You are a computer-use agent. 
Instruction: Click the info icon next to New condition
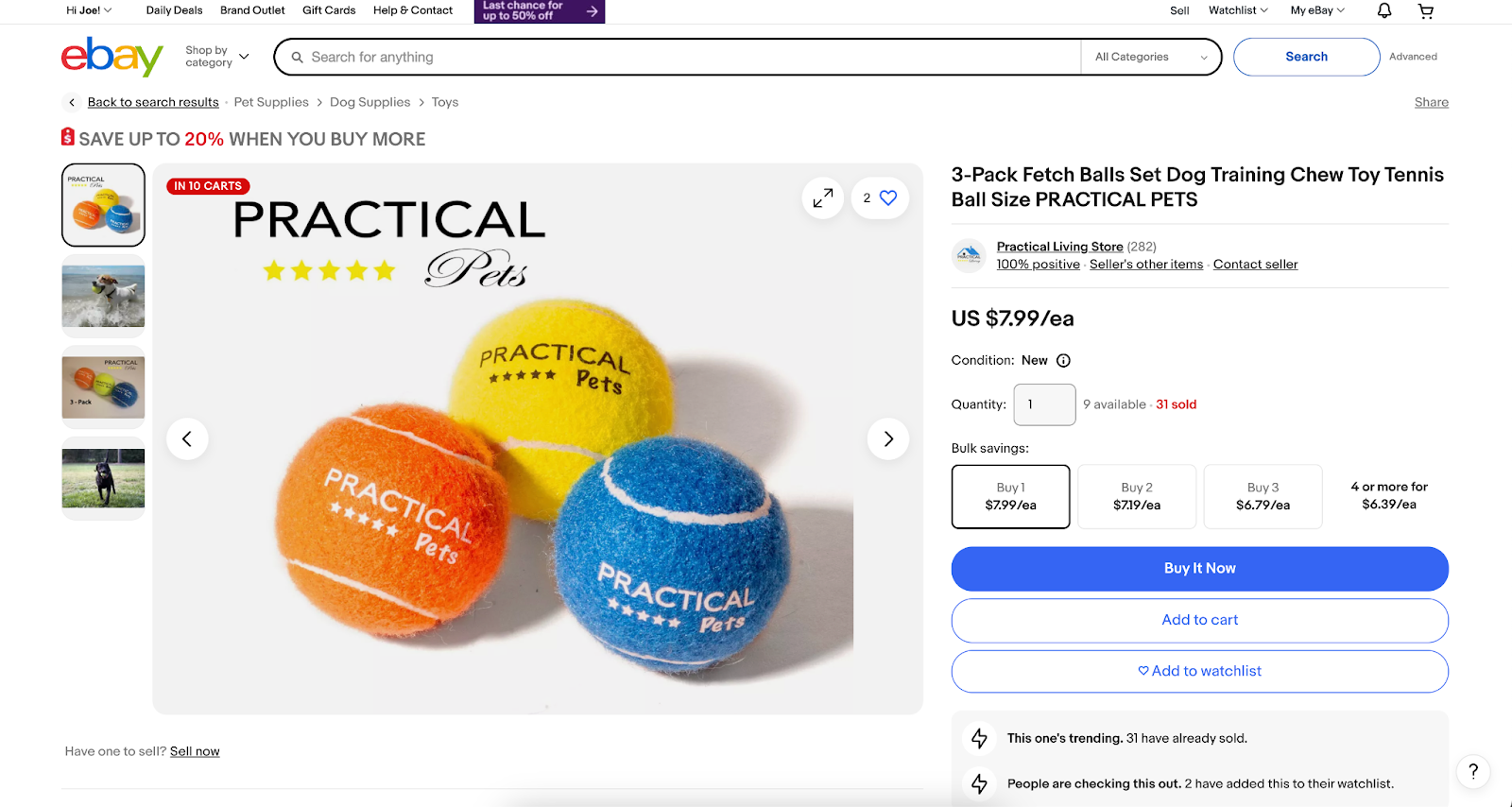point(1063,360)
